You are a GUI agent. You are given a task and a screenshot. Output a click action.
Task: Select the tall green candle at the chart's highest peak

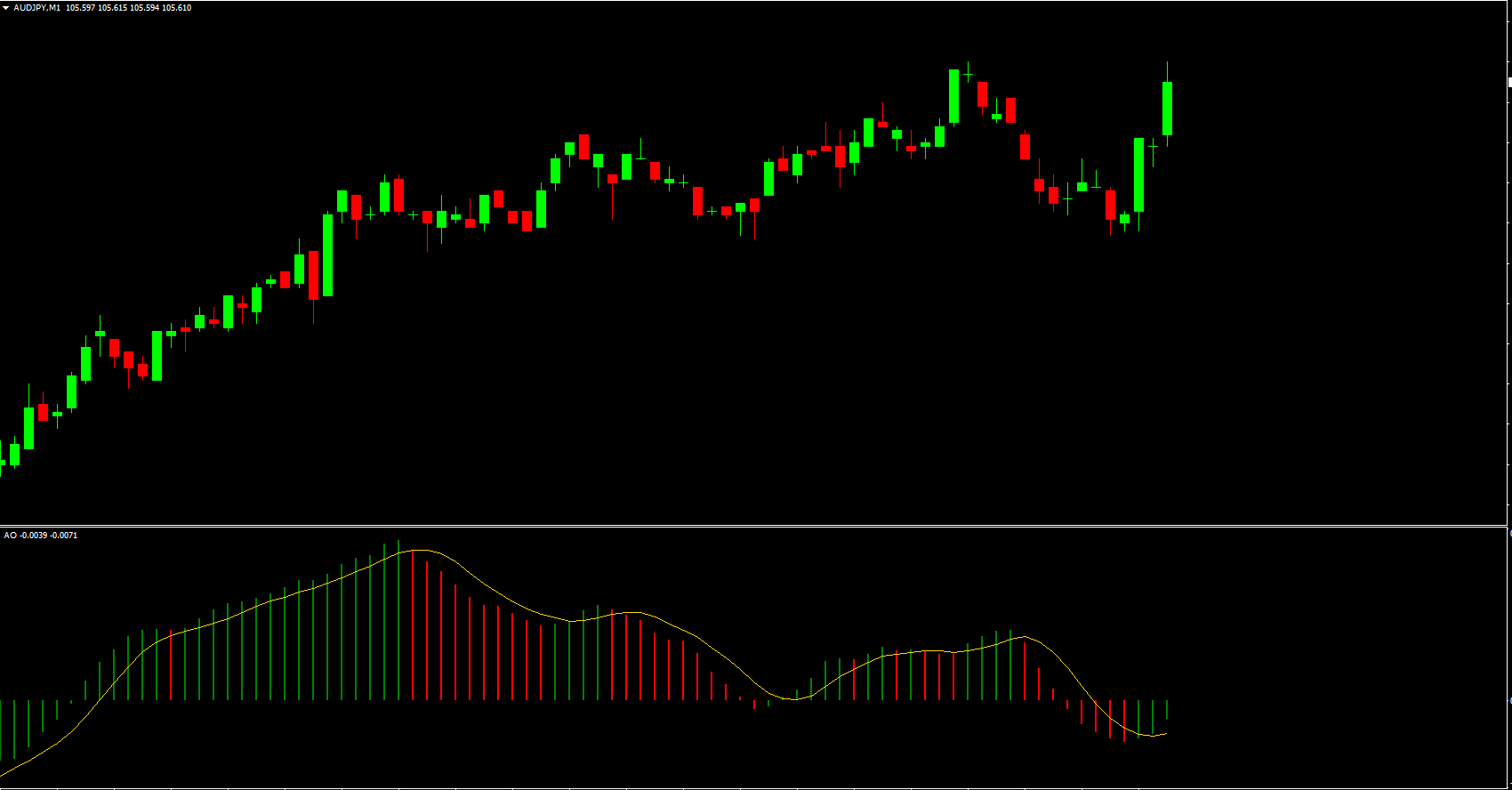(x=953, y=96)
